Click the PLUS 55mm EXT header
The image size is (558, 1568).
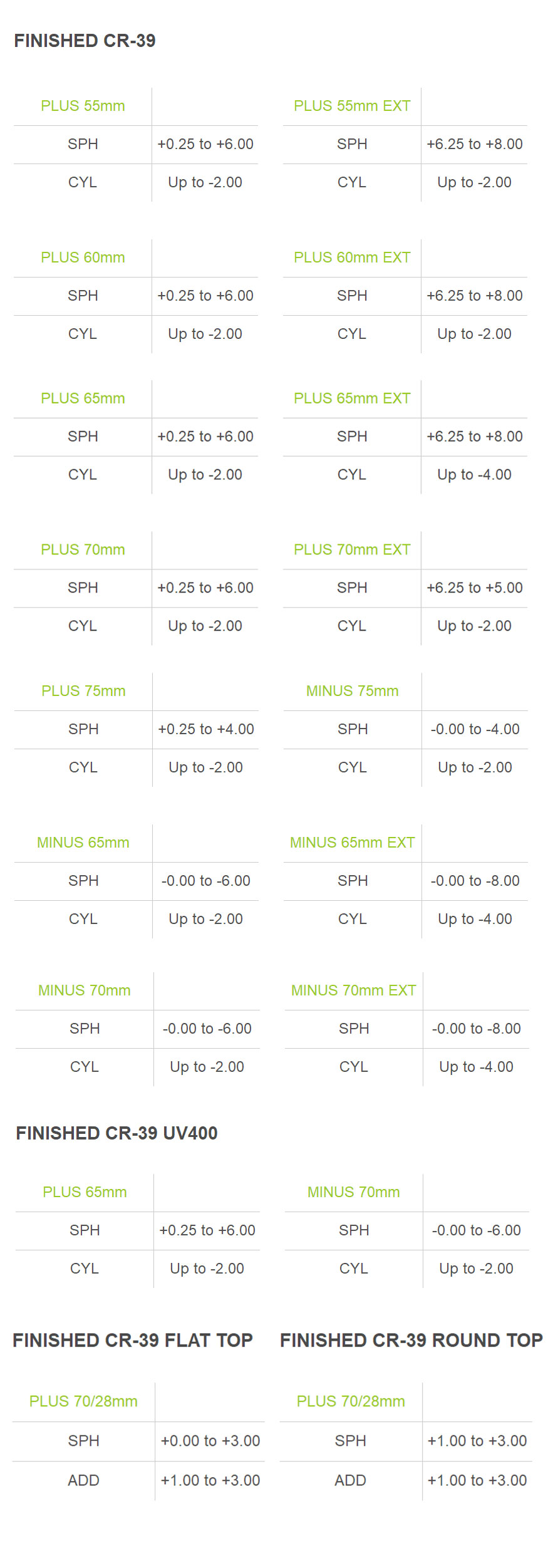(x=352, y=106)
